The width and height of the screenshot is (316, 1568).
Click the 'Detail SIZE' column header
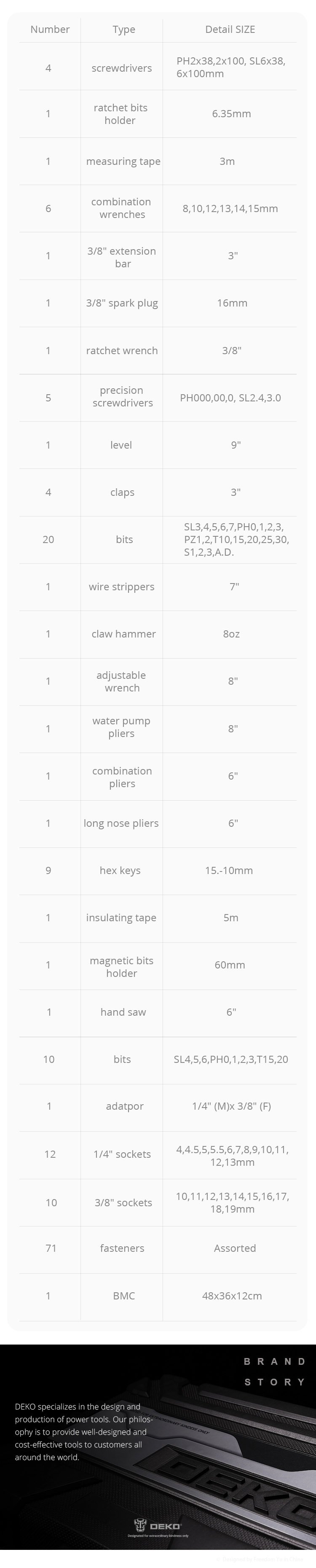[230, 29]
